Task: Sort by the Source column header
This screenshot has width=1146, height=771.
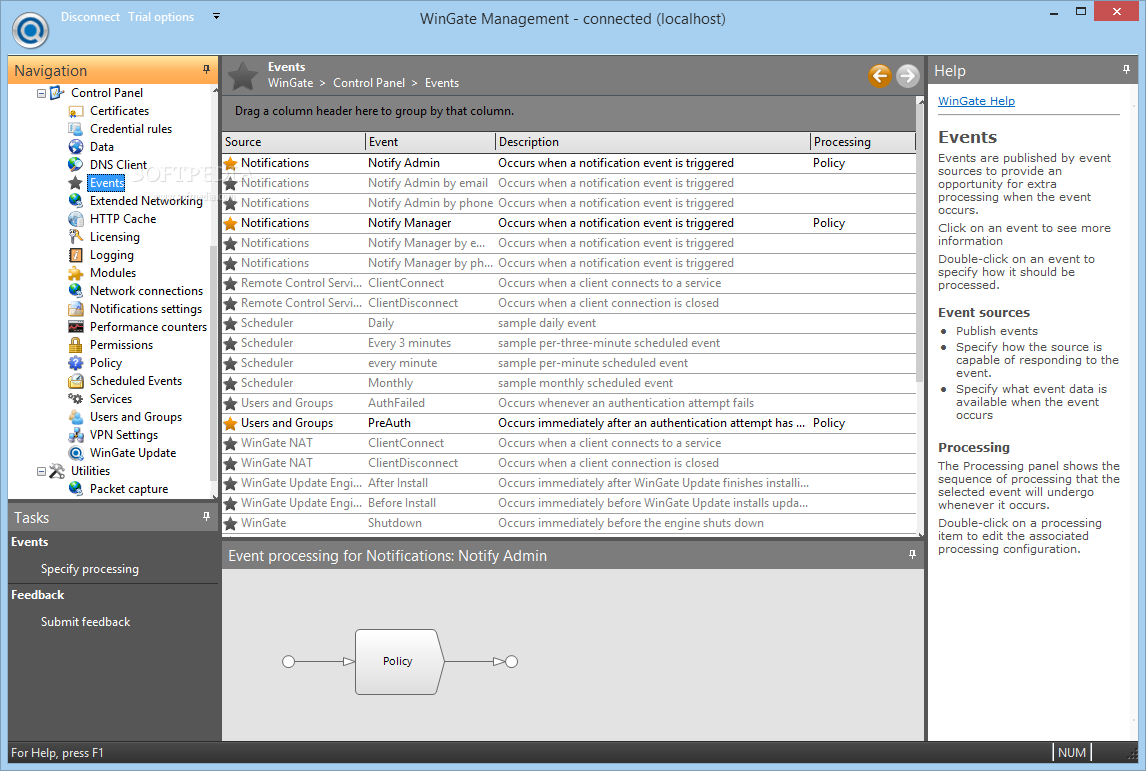Action: 293,142
